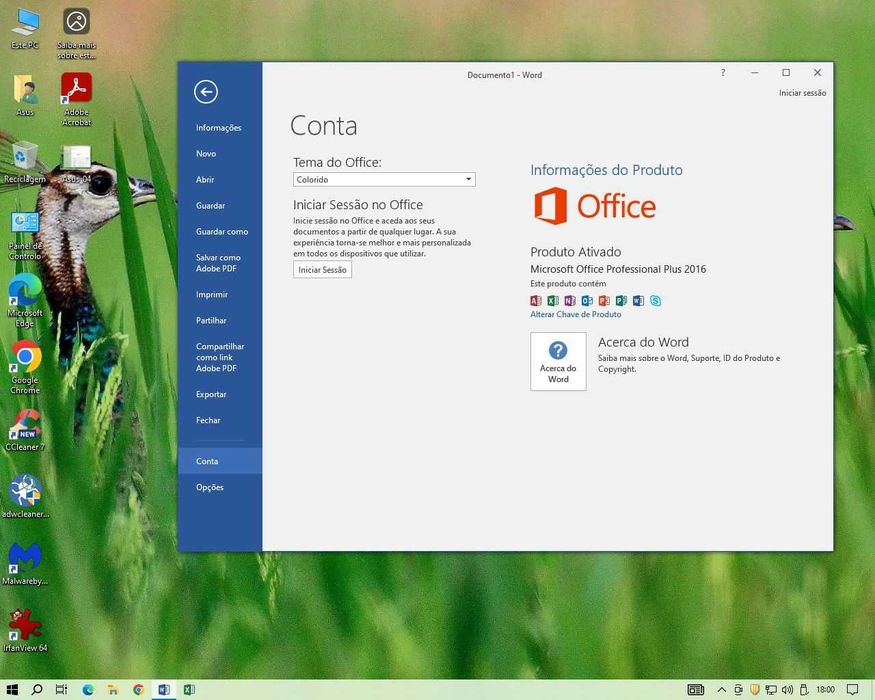875x700 pixels.
Task: Show hidden tray icons chevron
Action: (722, 690)
